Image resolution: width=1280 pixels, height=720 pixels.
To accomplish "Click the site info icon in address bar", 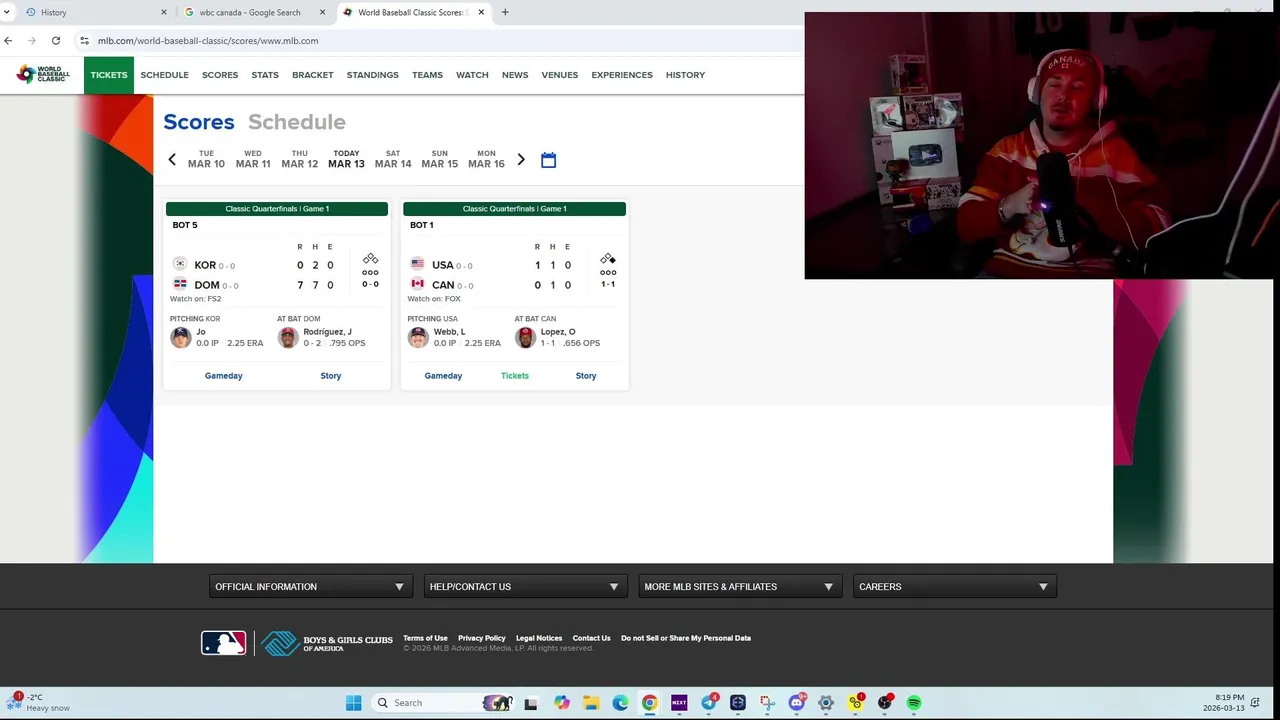I will [x=84, y=41].
